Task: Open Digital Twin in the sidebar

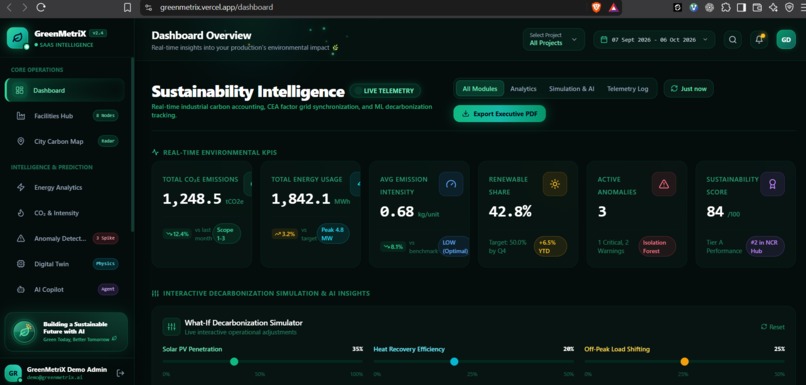Action: pos(64,264)
